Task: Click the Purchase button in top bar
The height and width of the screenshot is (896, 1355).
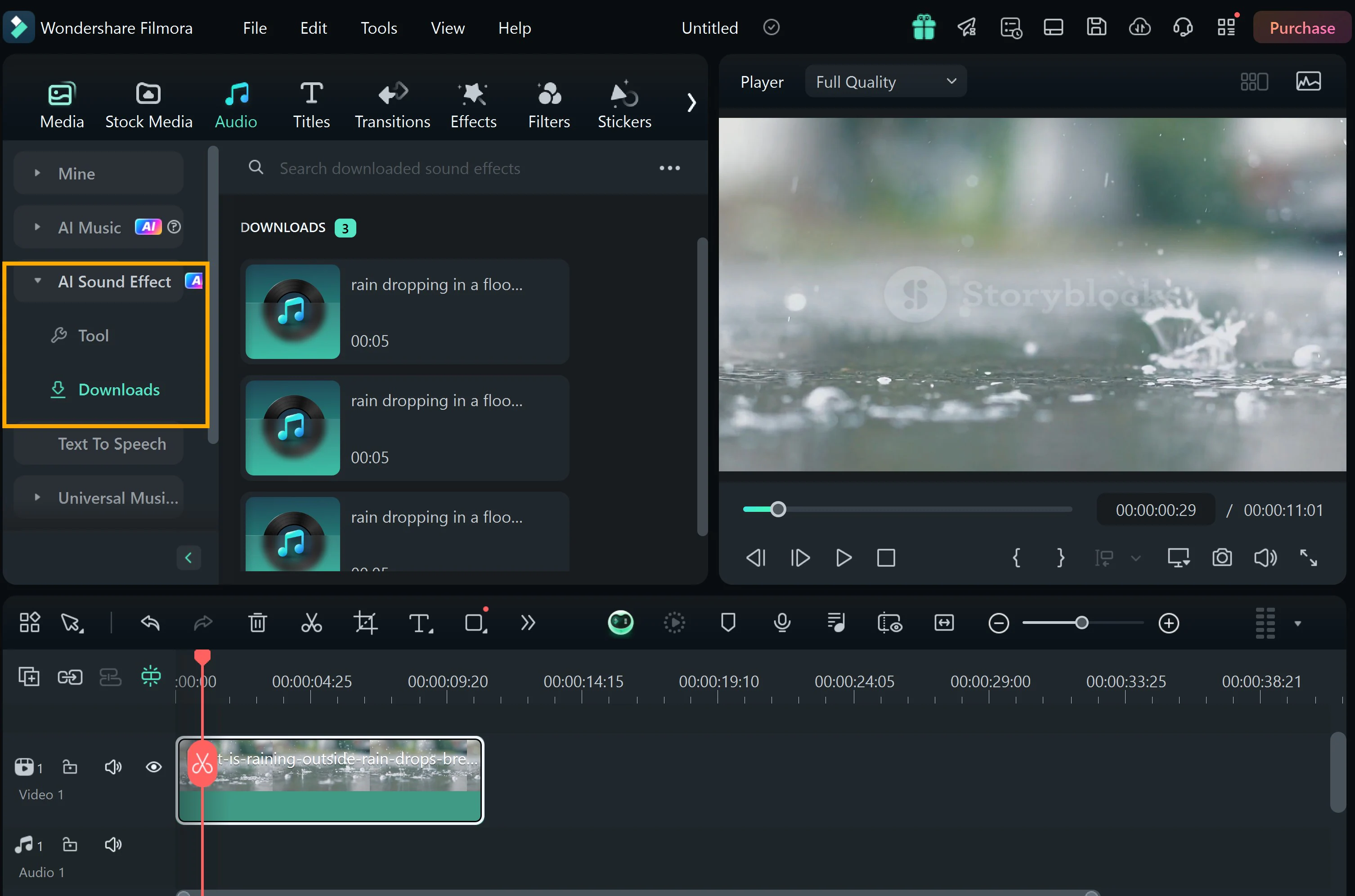Action: tap(1302, 27)
